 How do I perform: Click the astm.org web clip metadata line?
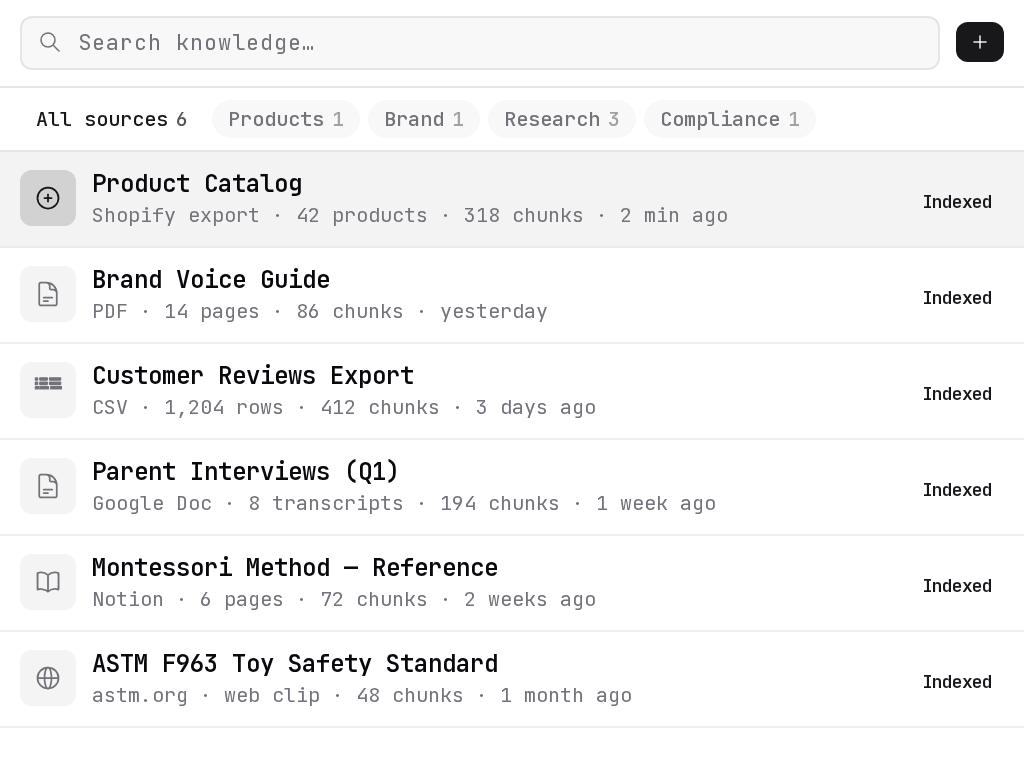[362, 696]
